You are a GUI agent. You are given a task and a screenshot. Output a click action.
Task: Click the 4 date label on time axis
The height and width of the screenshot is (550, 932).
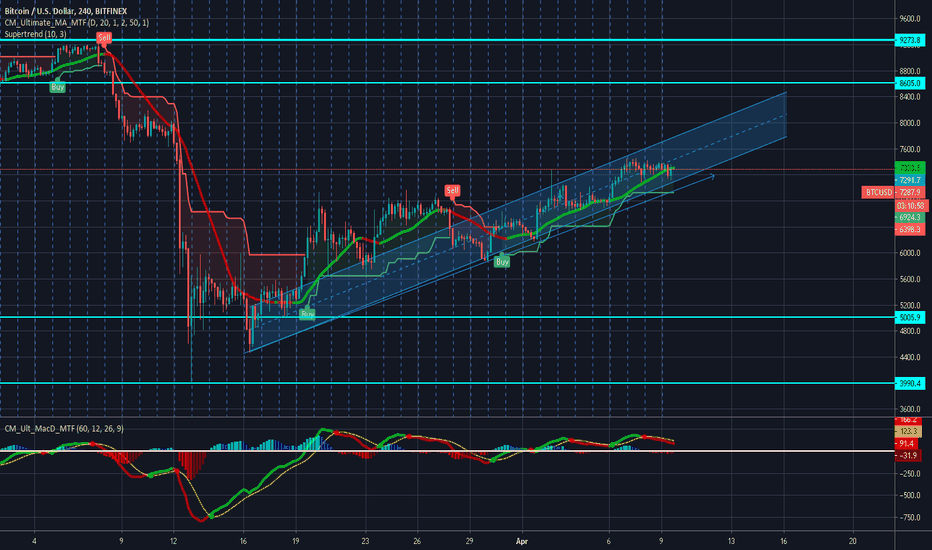[34, 541]
